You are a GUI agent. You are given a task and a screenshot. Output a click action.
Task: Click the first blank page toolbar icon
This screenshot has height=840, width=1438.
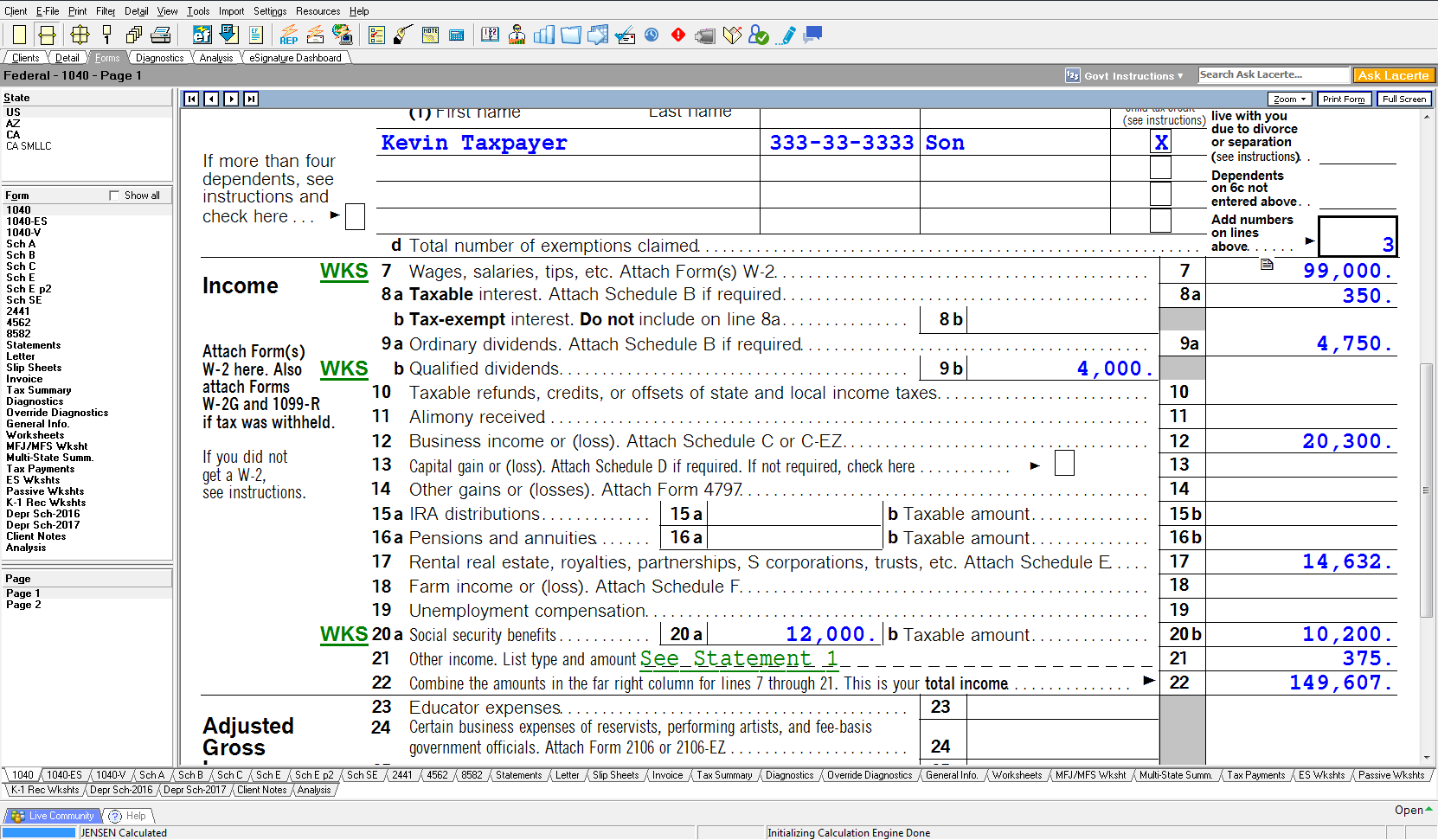[x=19, y=35]
